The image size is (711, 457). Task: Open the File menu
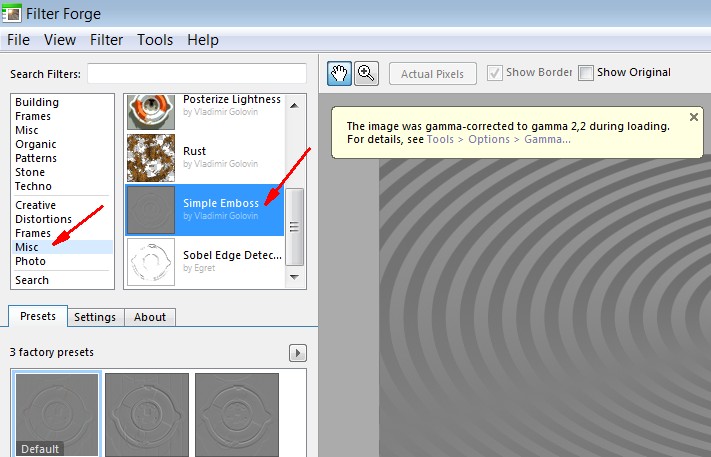pyautogui.click(x=19, y=40)
